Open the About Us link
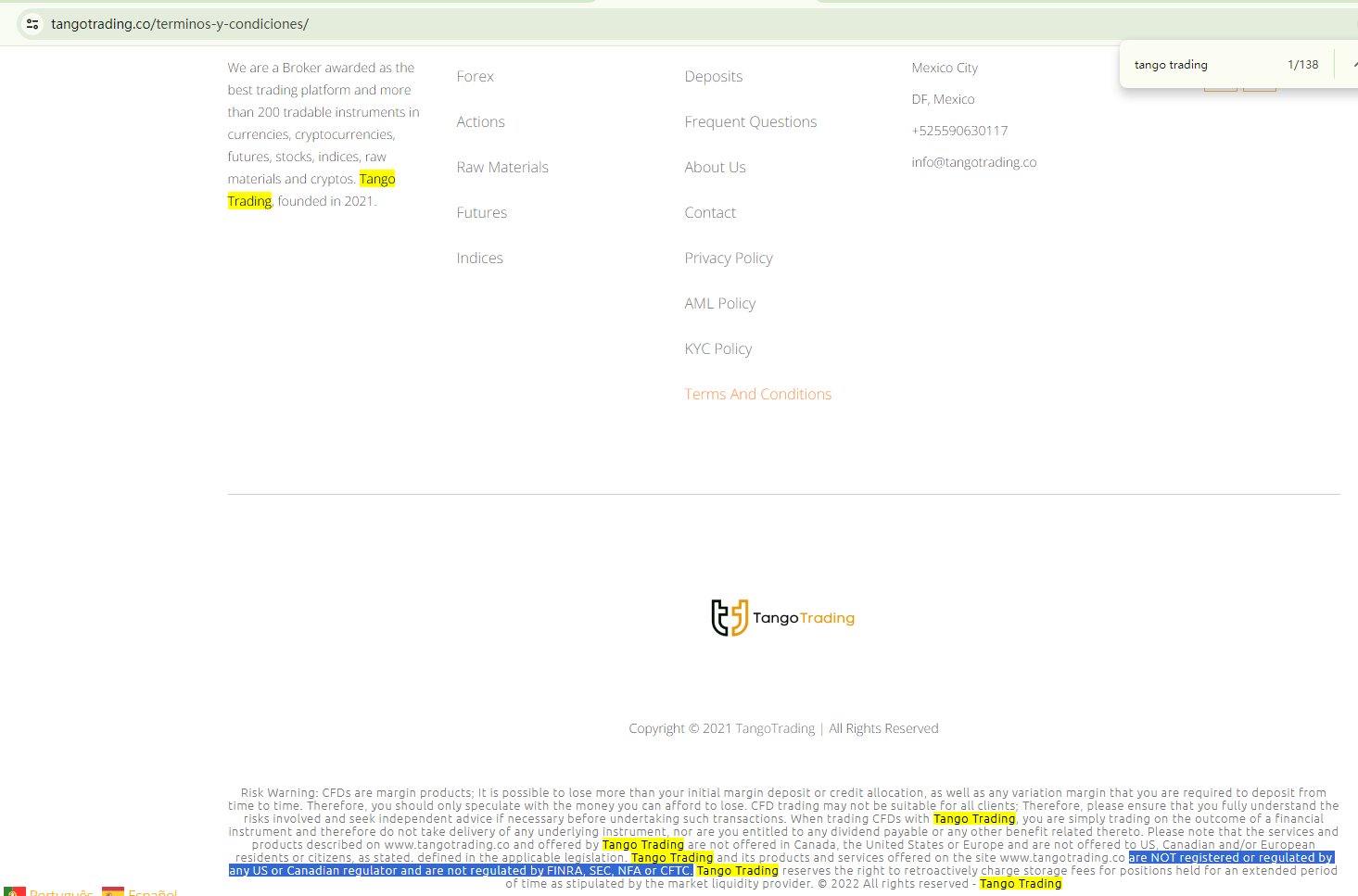 click(x=715, y=168)
